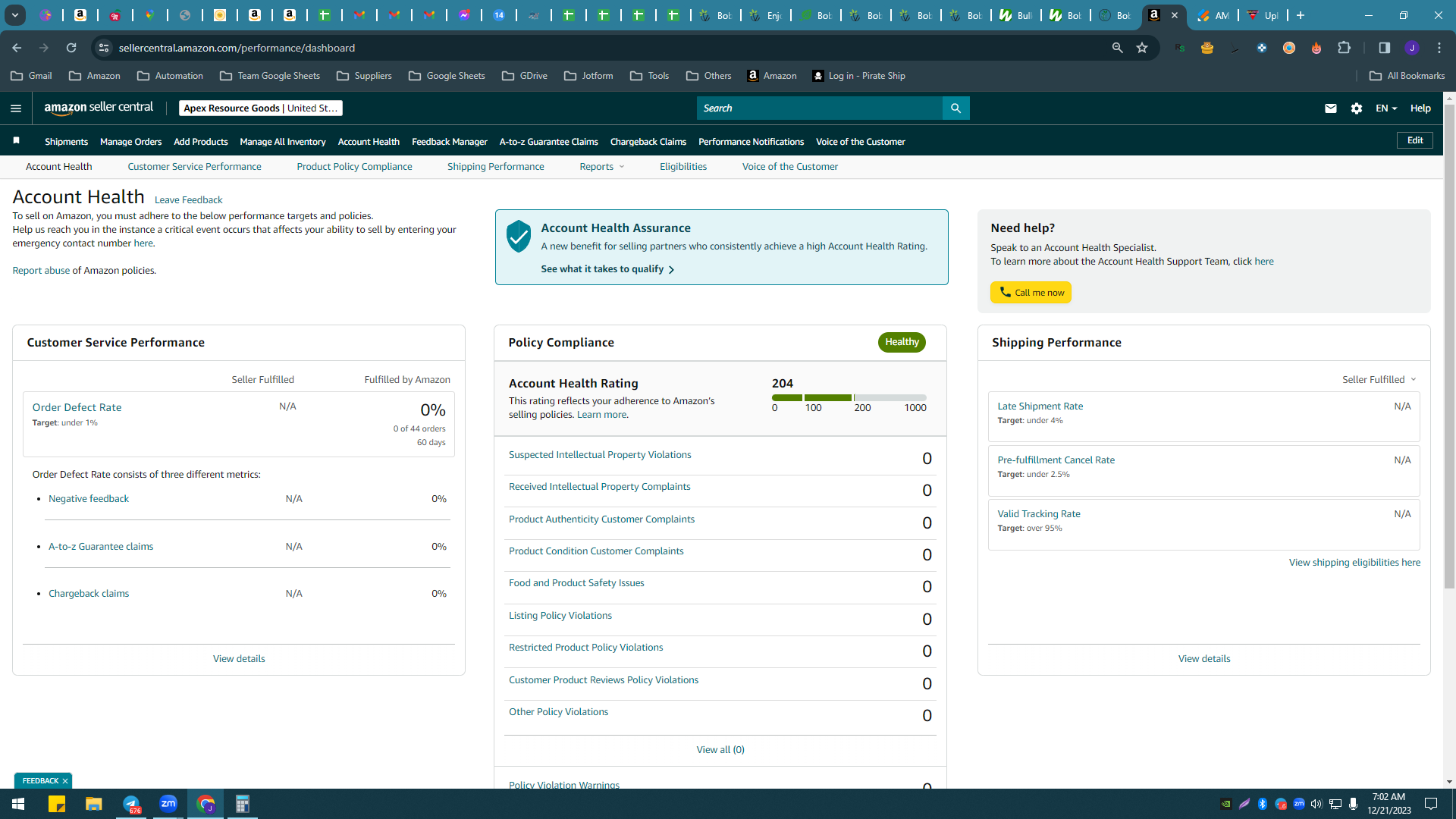Open Suspected Intellectual Property Violations

click(x=600, y=455)
